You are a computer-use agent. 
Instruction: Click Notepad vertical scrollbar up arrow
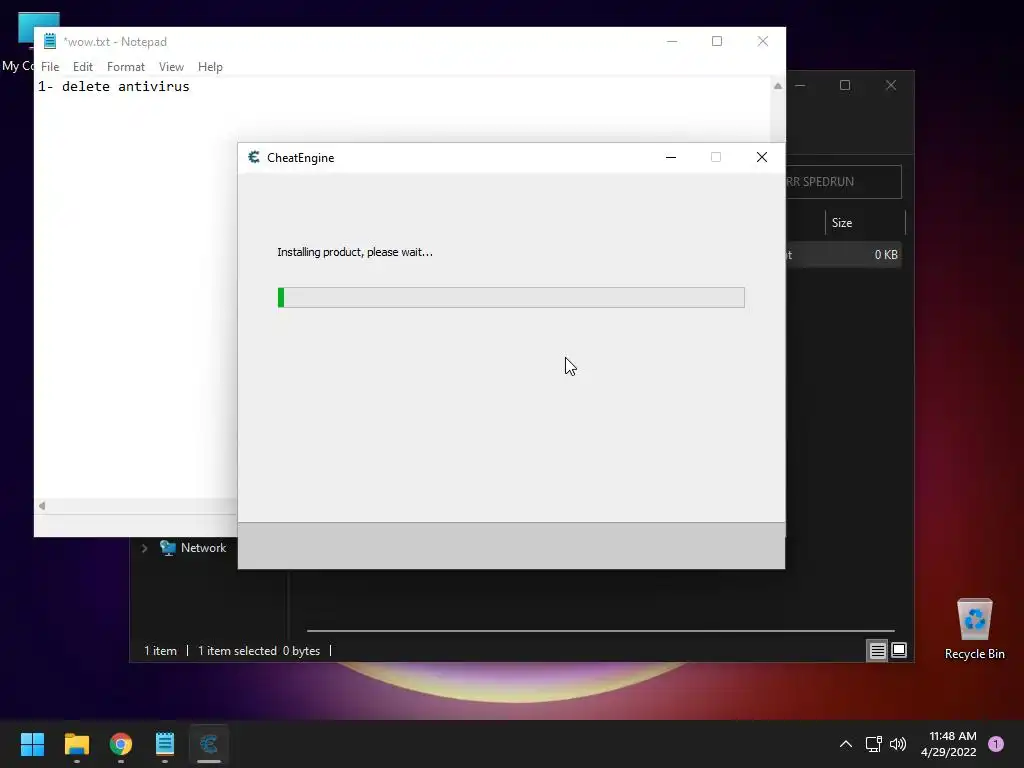tap(778, 86)
